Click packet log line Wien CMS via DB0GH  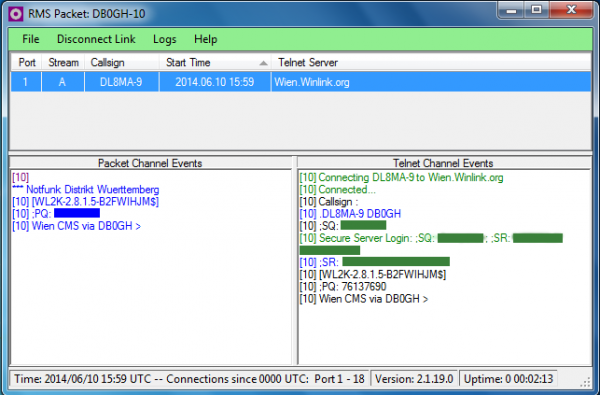coord(77,226)
